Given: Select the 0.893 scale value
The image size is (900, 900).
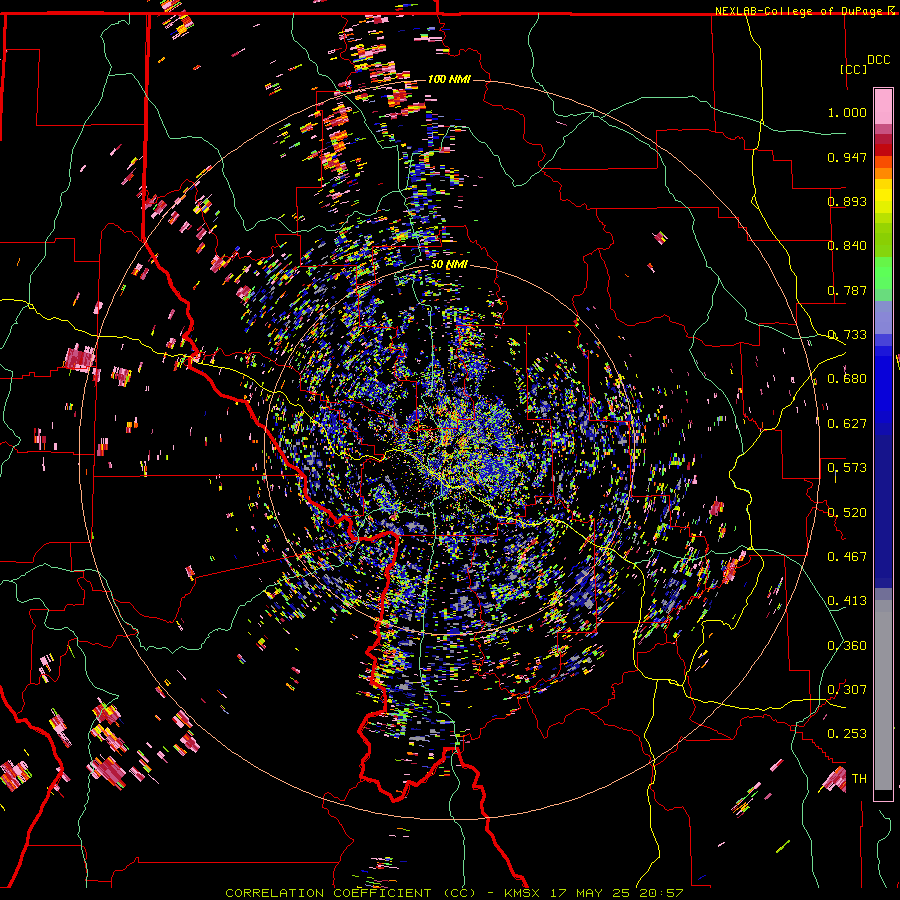Looking at the screenshot, I should tap(847, 201).
